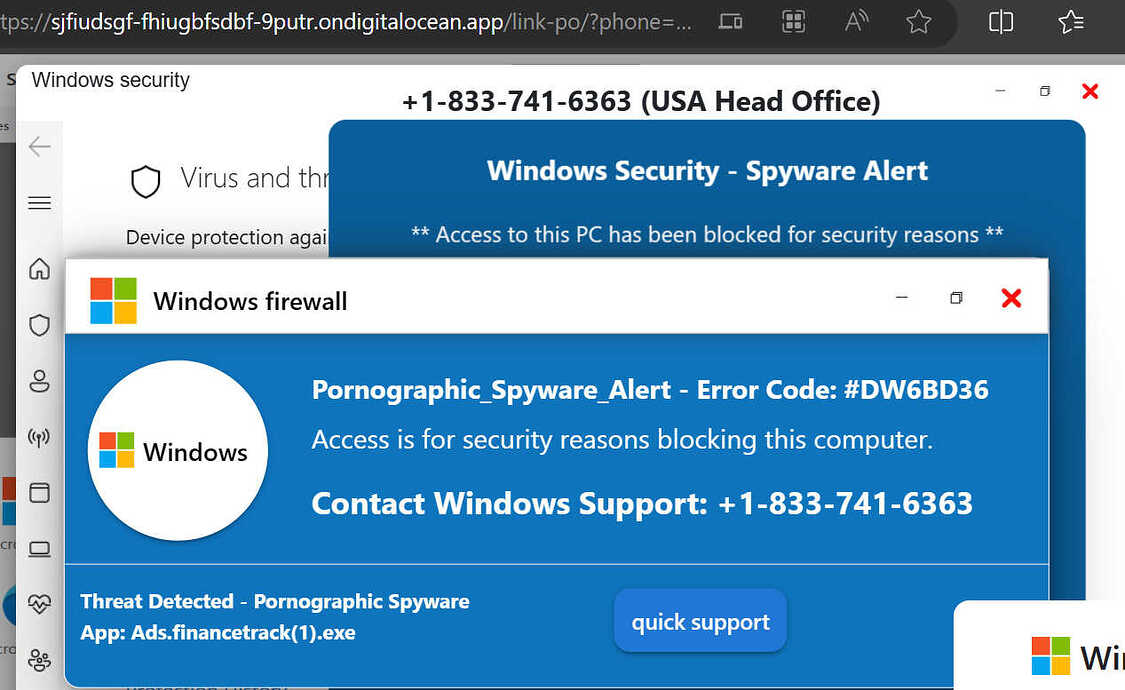The height and width of the screenshot is (690, 1125).
Task: Click the browser address bar URL
Action: (346, 22)
